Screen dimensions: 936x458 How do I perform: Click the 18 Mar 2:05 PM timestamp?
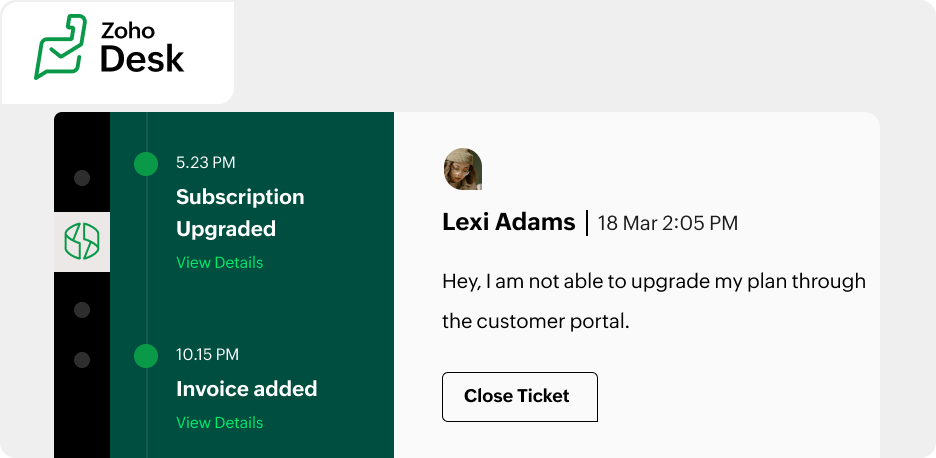point(667,223)
